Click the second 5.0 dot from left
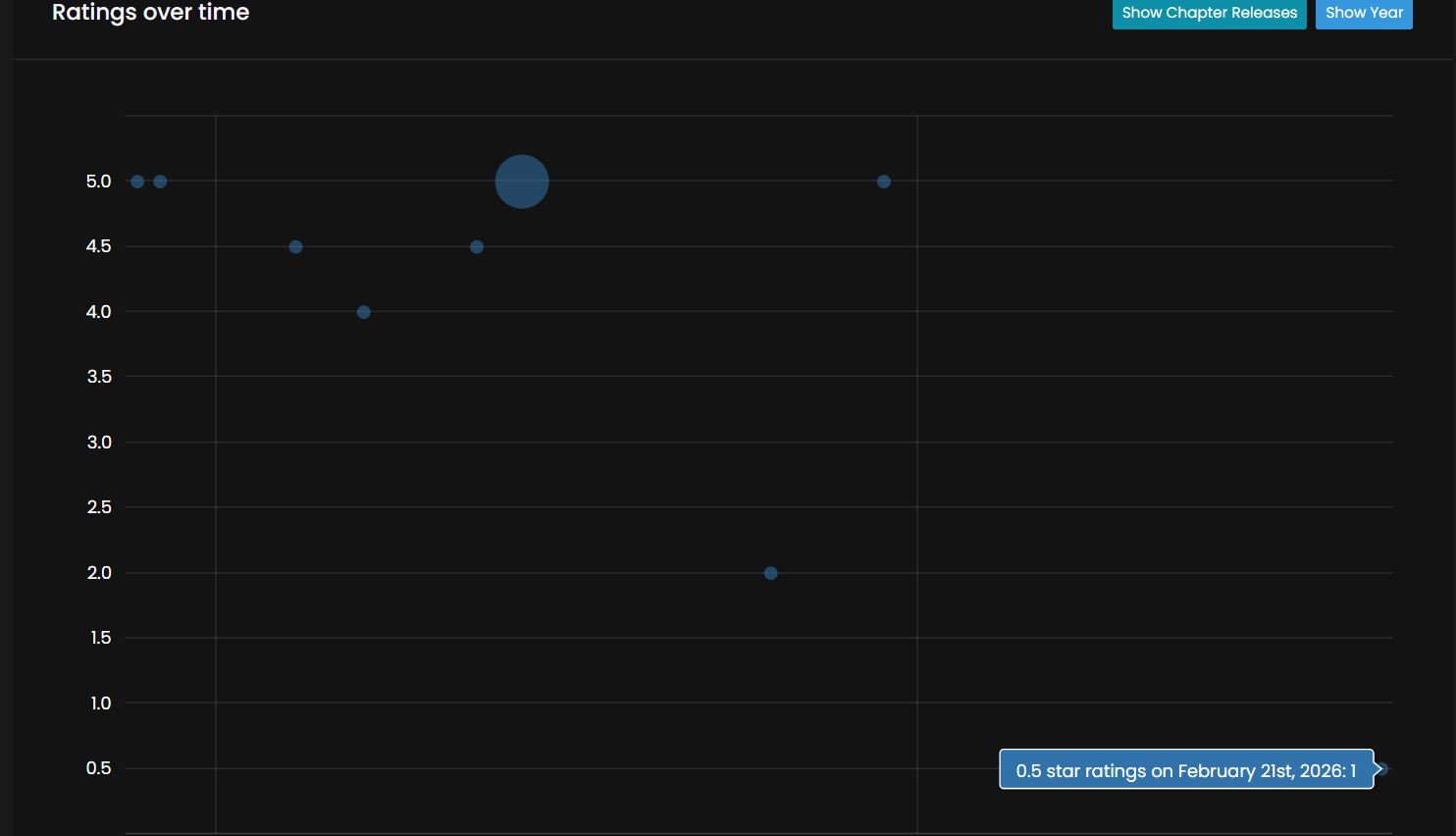The image size is (1456, 836). [x=160, y=182]
